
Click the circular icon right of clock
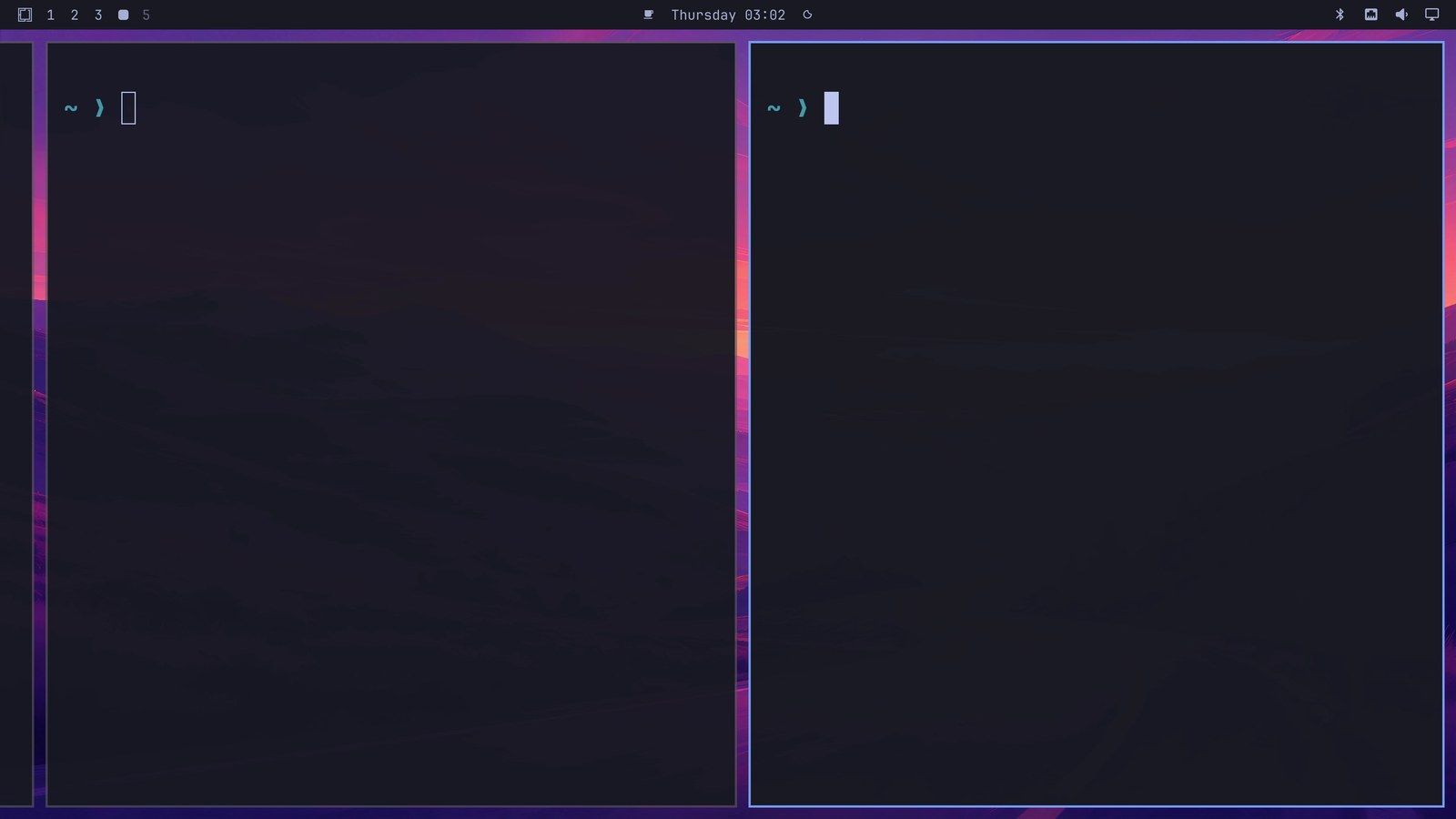point(807,15)
